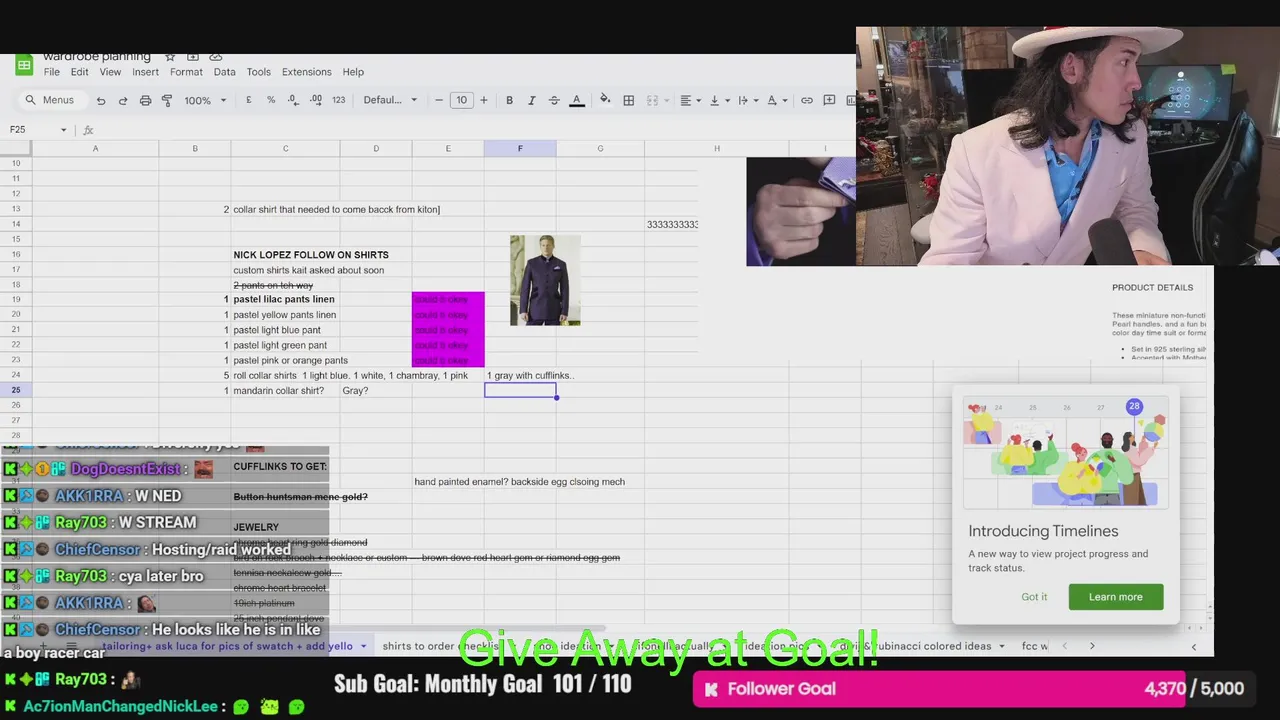Format as currency pound
Viewport: 1280px width, 720px height.
pyautogui.click(x=248, y=100)
